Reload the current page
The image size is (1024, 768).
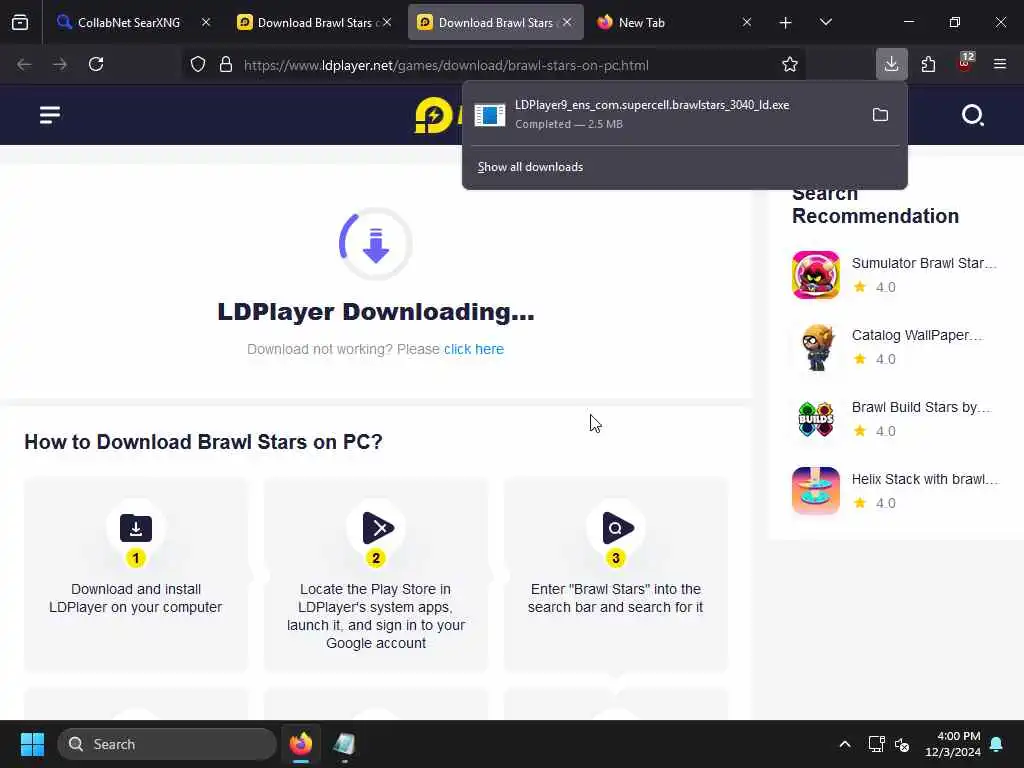pyautogui.click(x=96, y=64)
